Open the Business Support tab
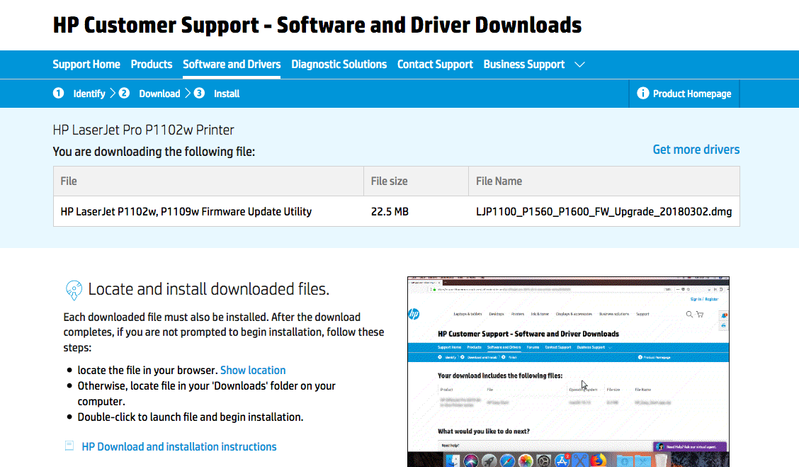Screen dimensions: 799x467 coord(524,65)
